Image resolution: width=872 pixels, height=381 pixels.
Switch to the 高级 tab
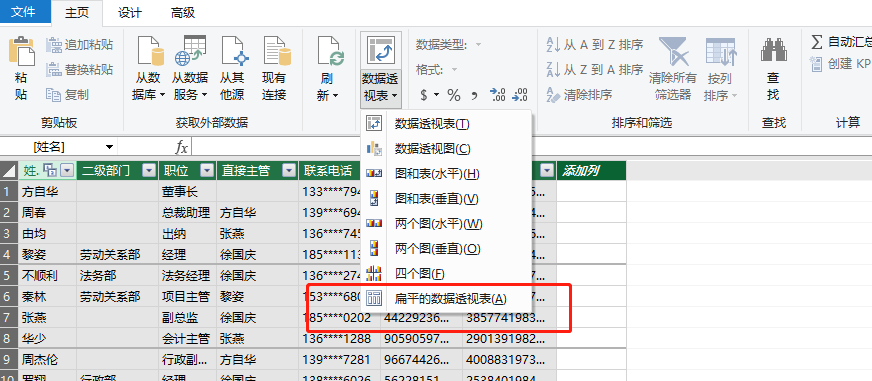tap(183, 12)
